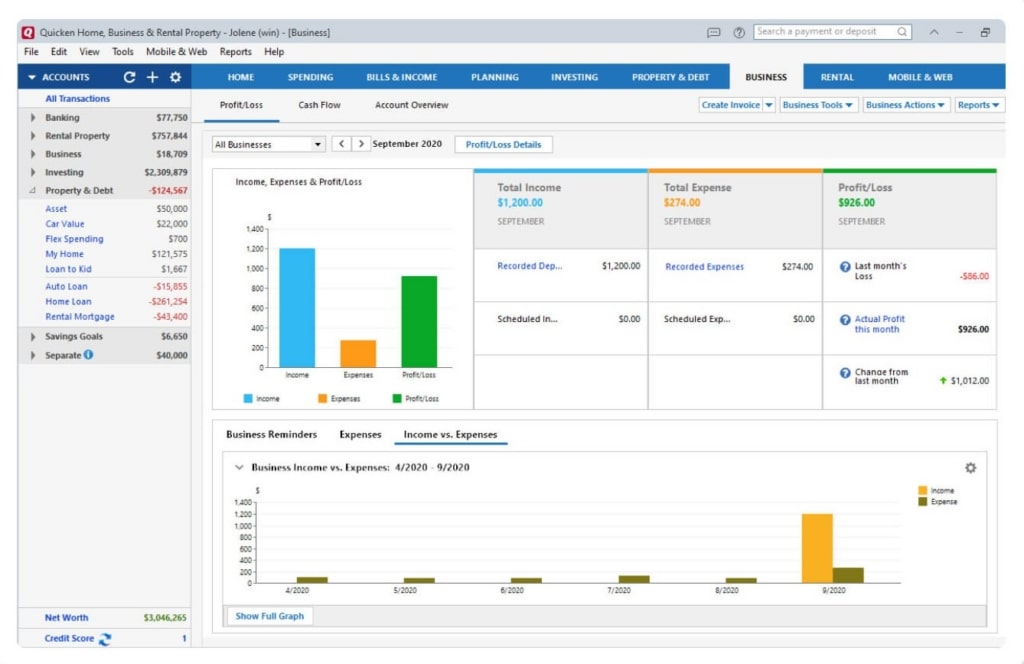Viewport: 1024px width, 664px height.
Task: Switch to the RENTAL tab
Action: click(x=837, y=77)
